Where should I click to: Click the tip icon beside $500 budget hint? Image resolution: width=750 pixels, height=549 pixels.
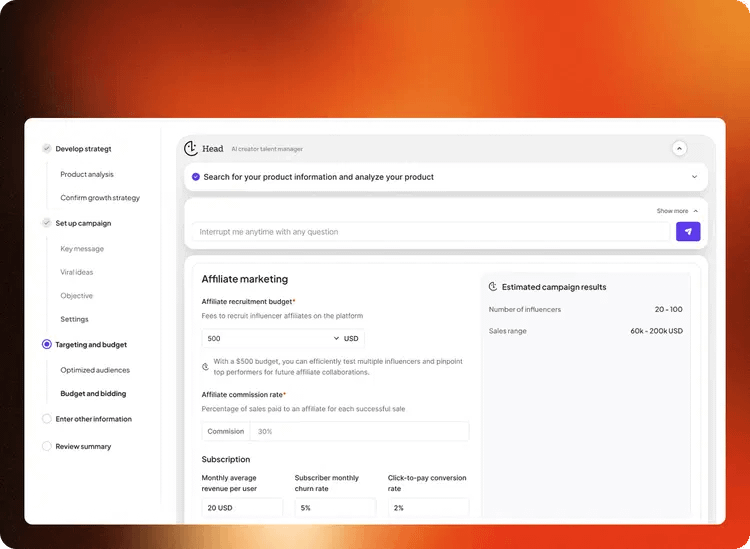point(205,367)
